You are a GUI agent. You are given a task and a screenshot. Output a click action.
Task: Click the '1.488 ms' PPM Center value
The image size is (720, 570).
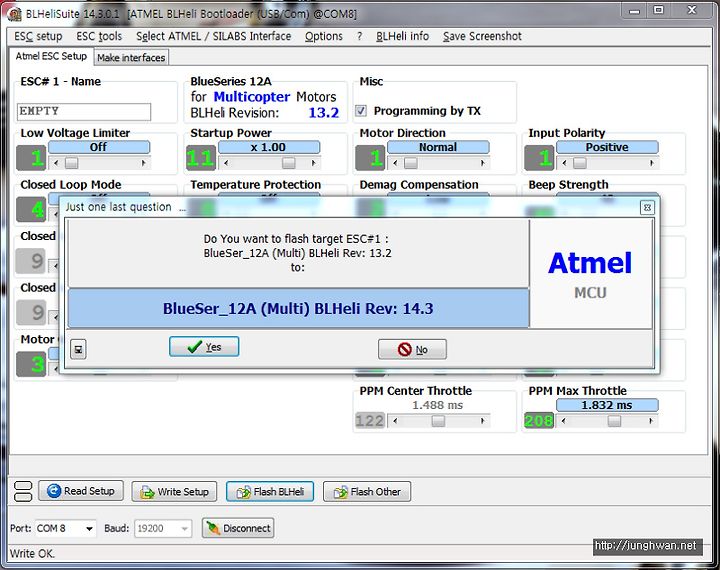pyautogui.click(x=437, y=405)
